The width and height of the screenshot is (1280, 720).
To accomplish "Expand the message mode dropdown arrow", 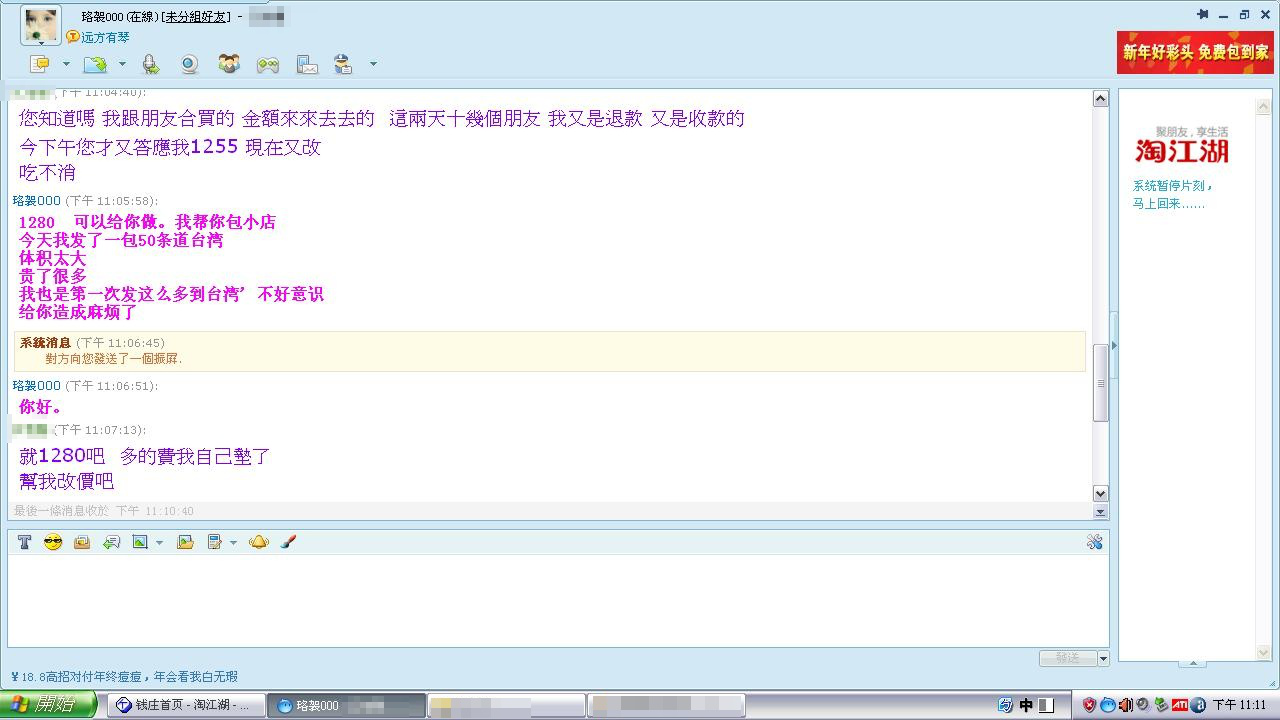I will pyautogui.click(x=66, y=64).
